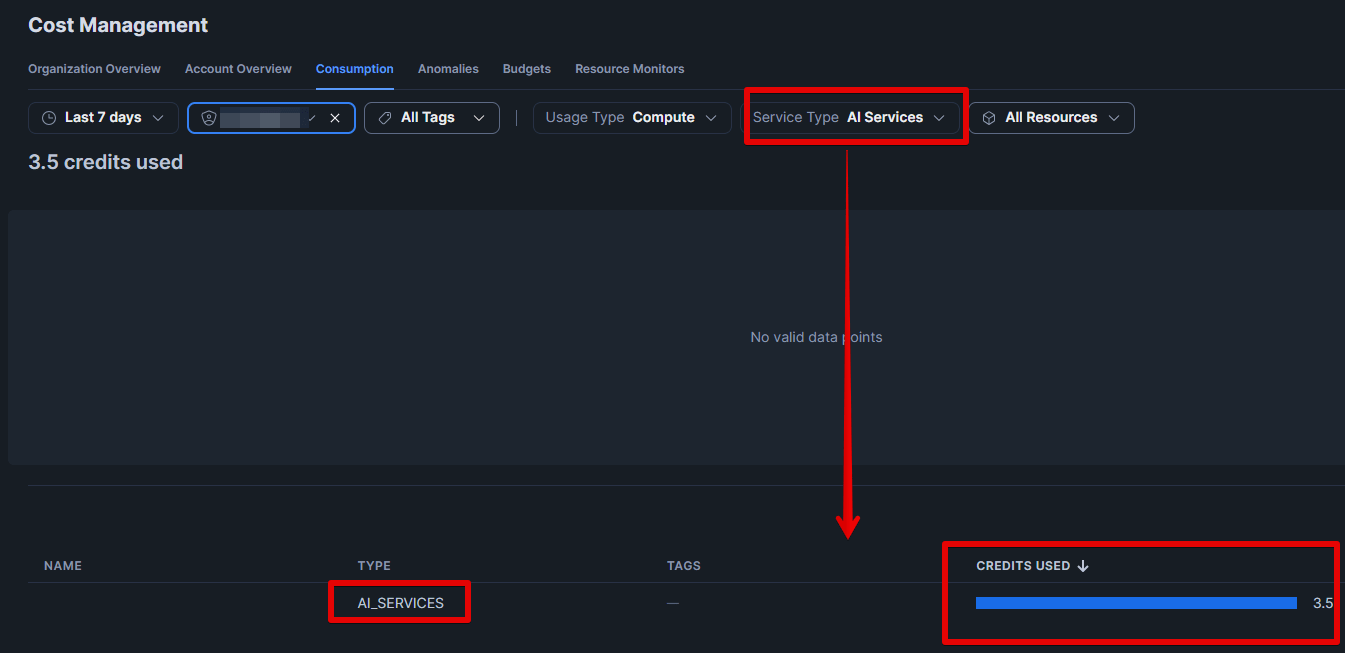This screenshot has width=1345, height=653.
Task: Click the tag icon beside All Tags
Action: pos(385,118)
